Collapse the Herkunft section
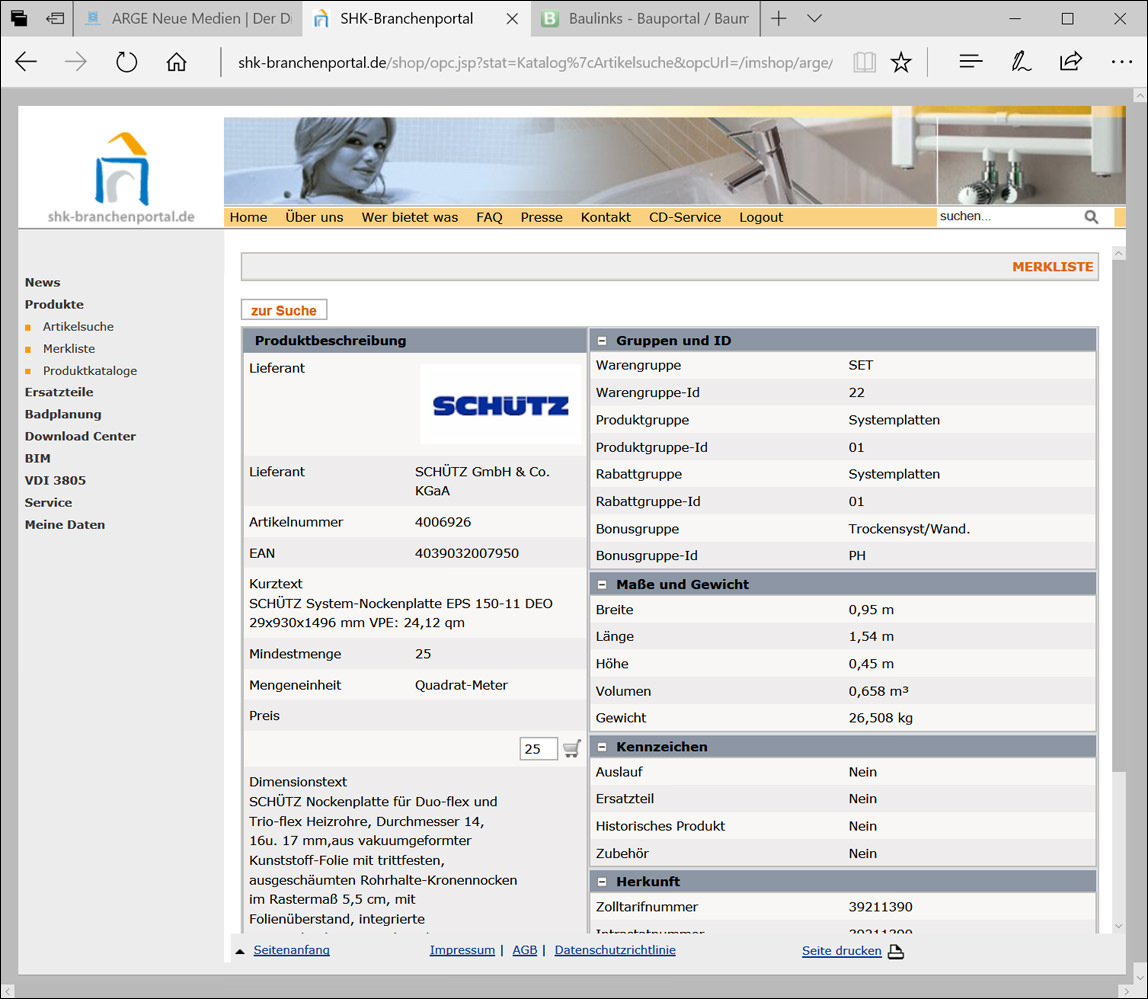This screenshot has height=999, width=1148. [x=602, y=882]
